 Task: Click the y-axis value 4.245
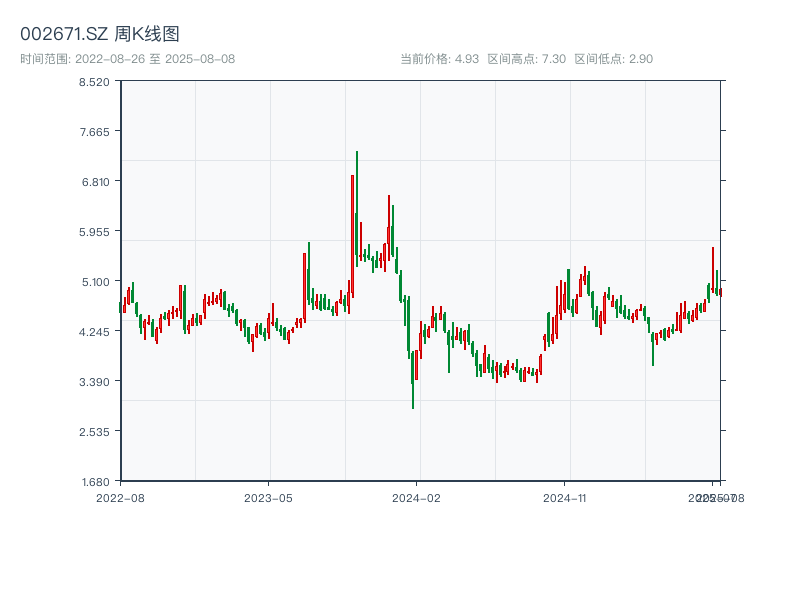point(94,332)
